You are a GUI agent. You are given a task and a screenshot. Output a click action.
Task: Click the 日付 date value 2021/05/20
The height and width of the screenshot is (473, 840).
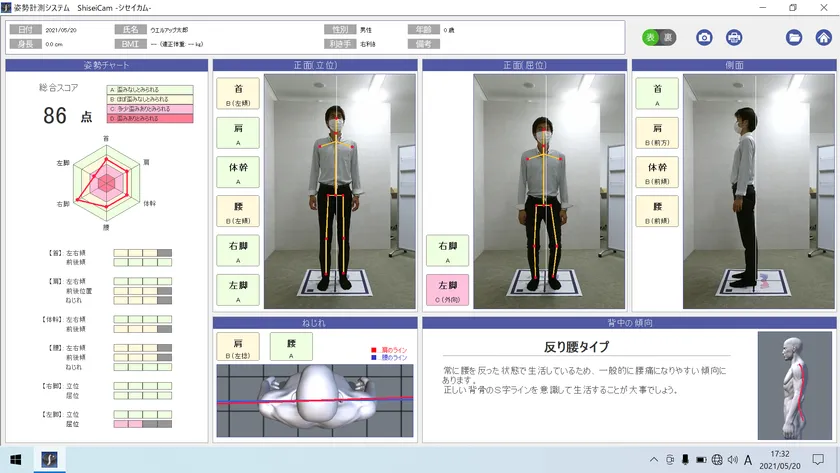pyautogui.click(x=61, y=30)
